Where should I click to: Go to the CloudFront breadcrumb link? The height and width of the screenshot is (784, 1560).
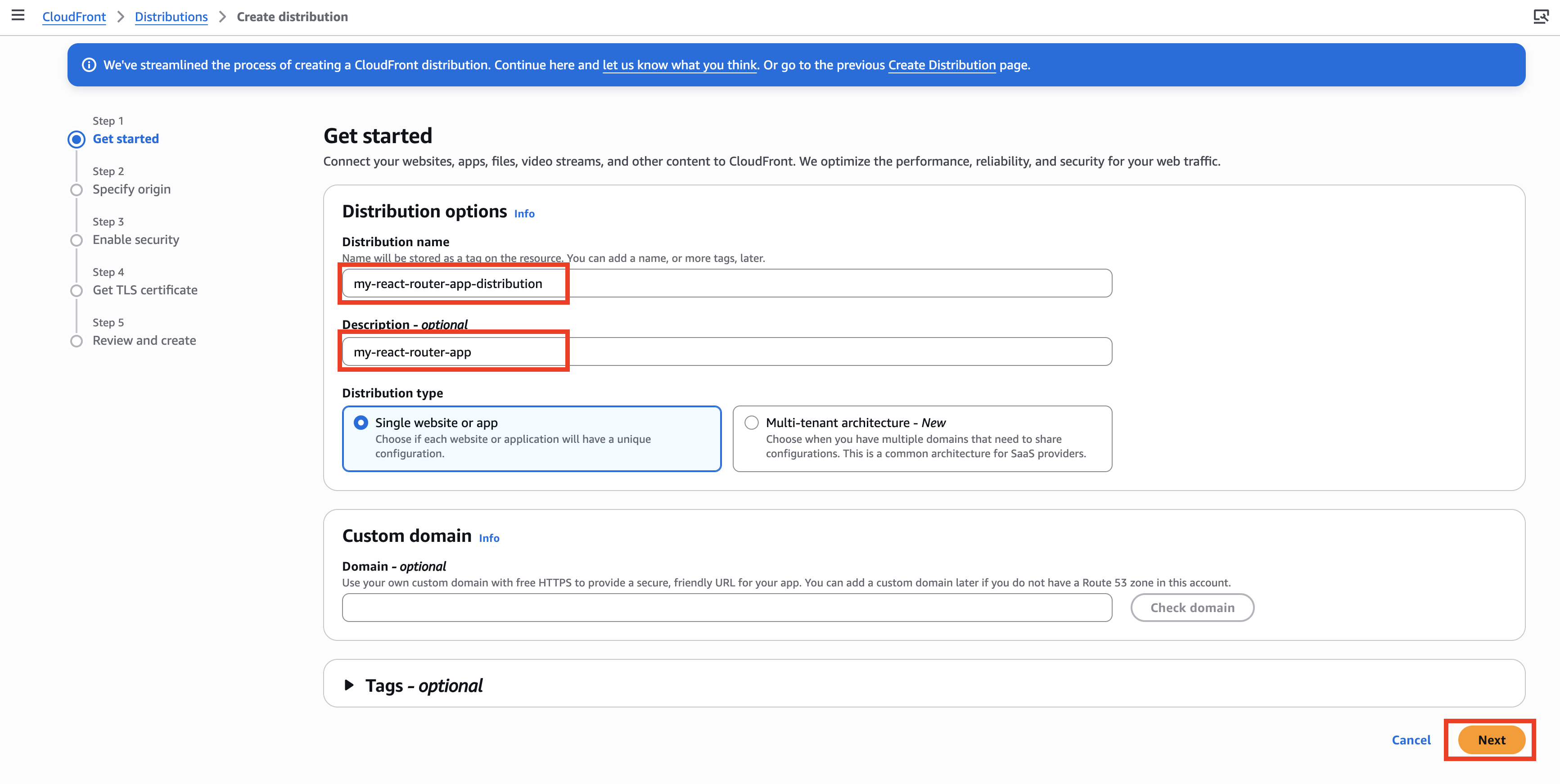[x=74, y=17]
